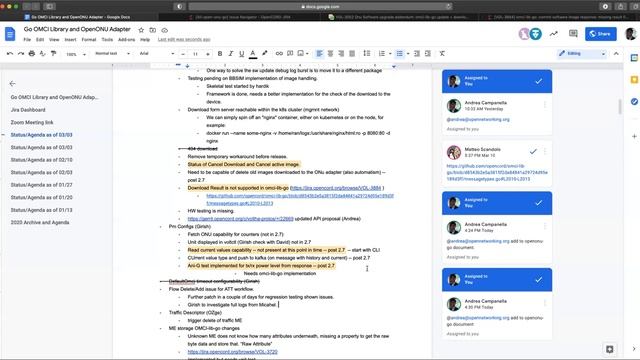Open the VOL-3720 Jira link in document
The image size is (640, 360).
[232, 352]
